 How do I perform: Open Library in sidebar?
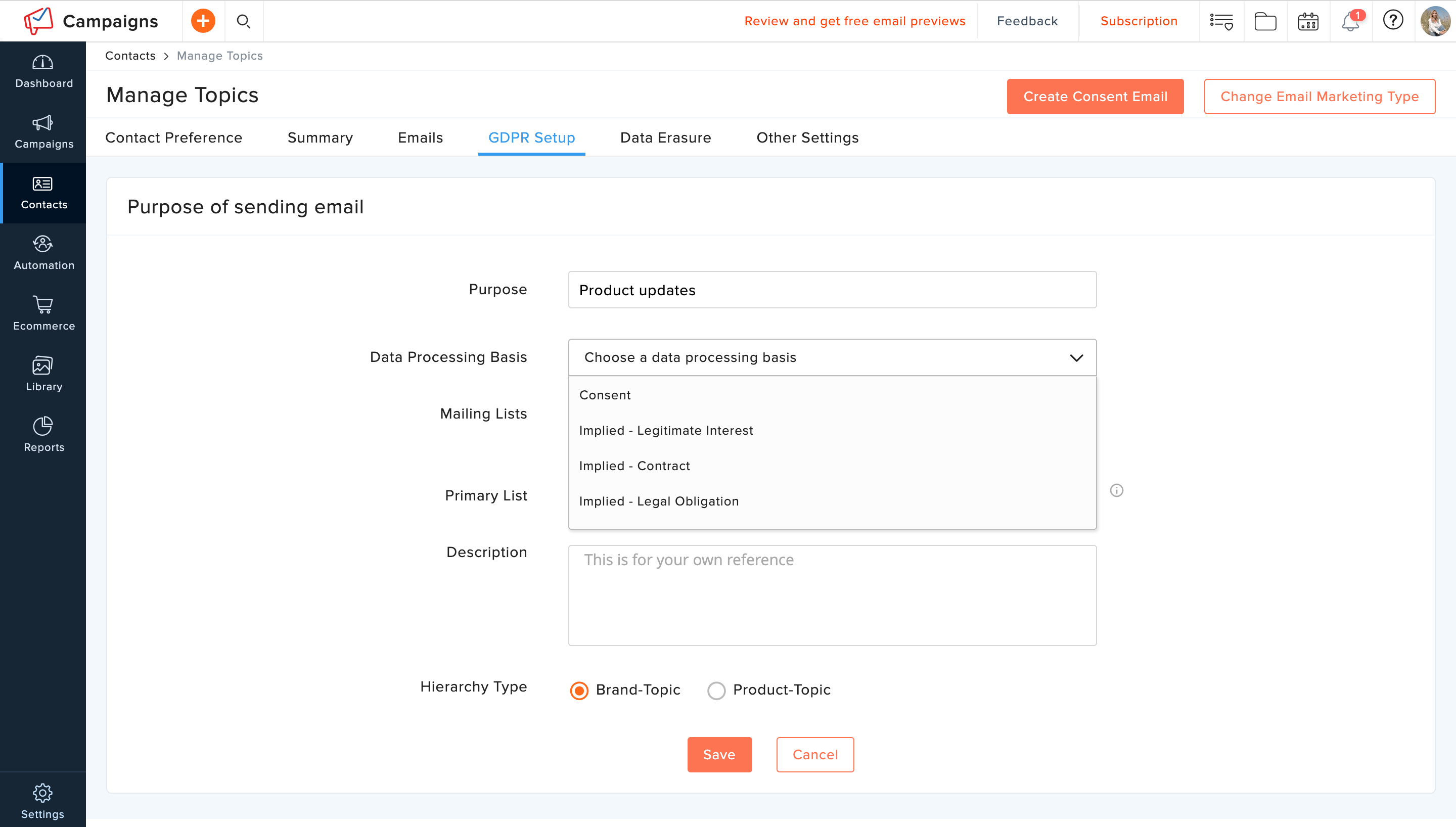pyautogui.click(x=43, y=375)
